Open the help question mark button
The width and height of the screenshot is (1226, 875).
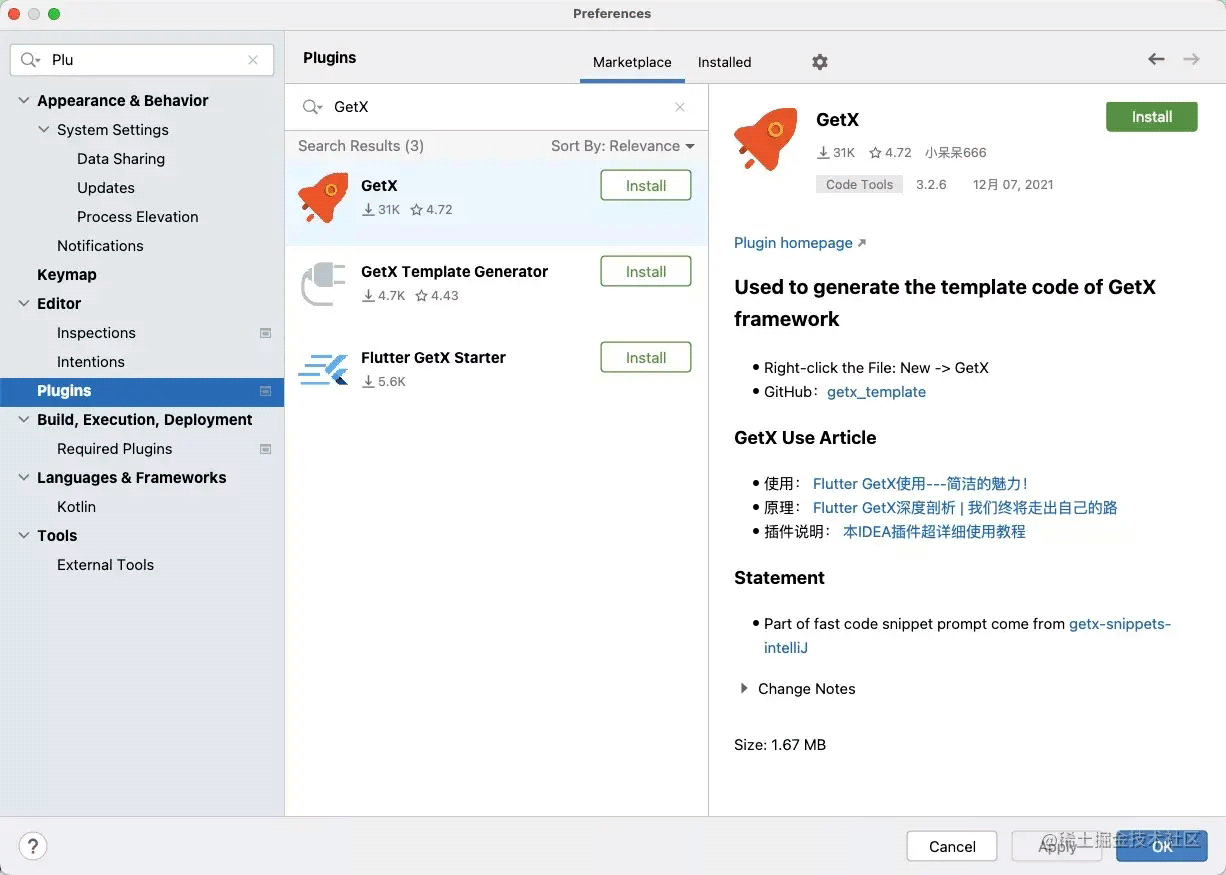click(33, 846)
